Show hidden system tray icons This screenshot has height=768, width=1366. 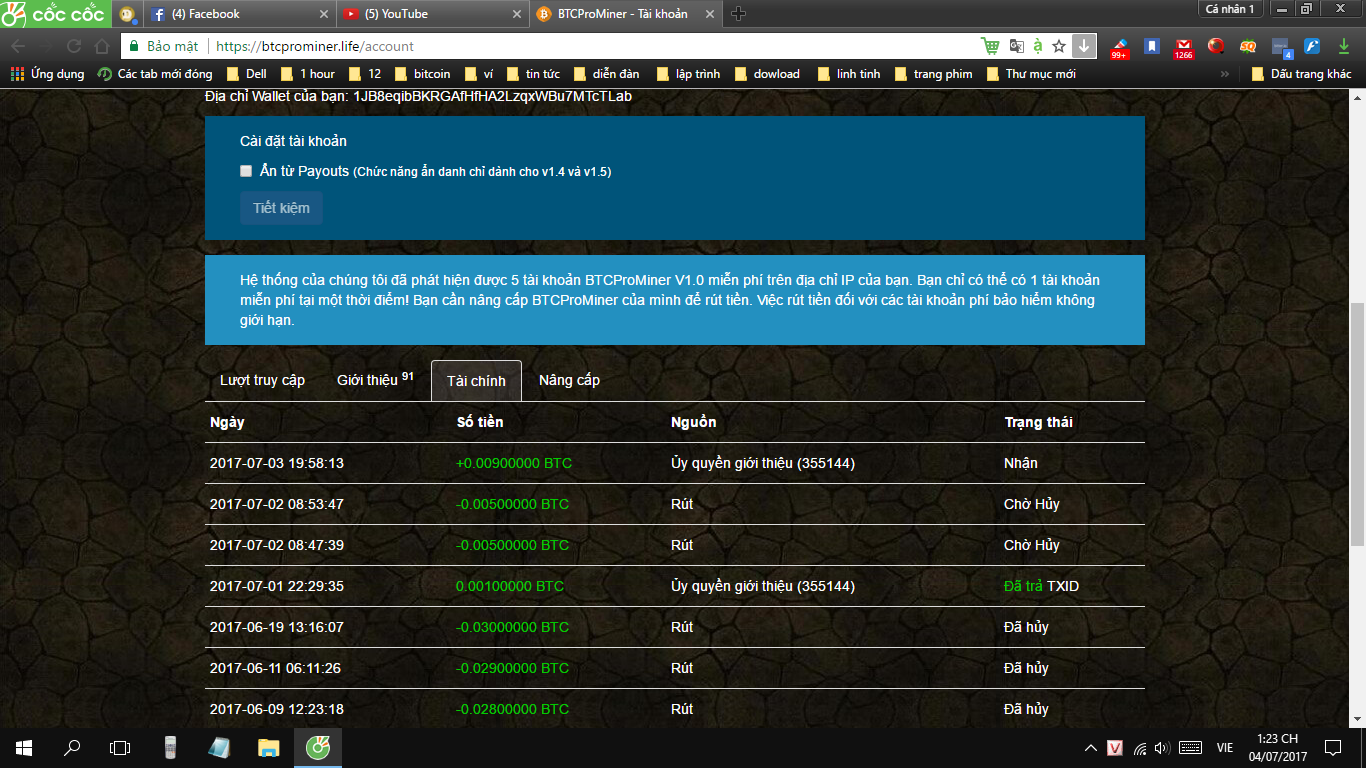tap(1091, 748)
